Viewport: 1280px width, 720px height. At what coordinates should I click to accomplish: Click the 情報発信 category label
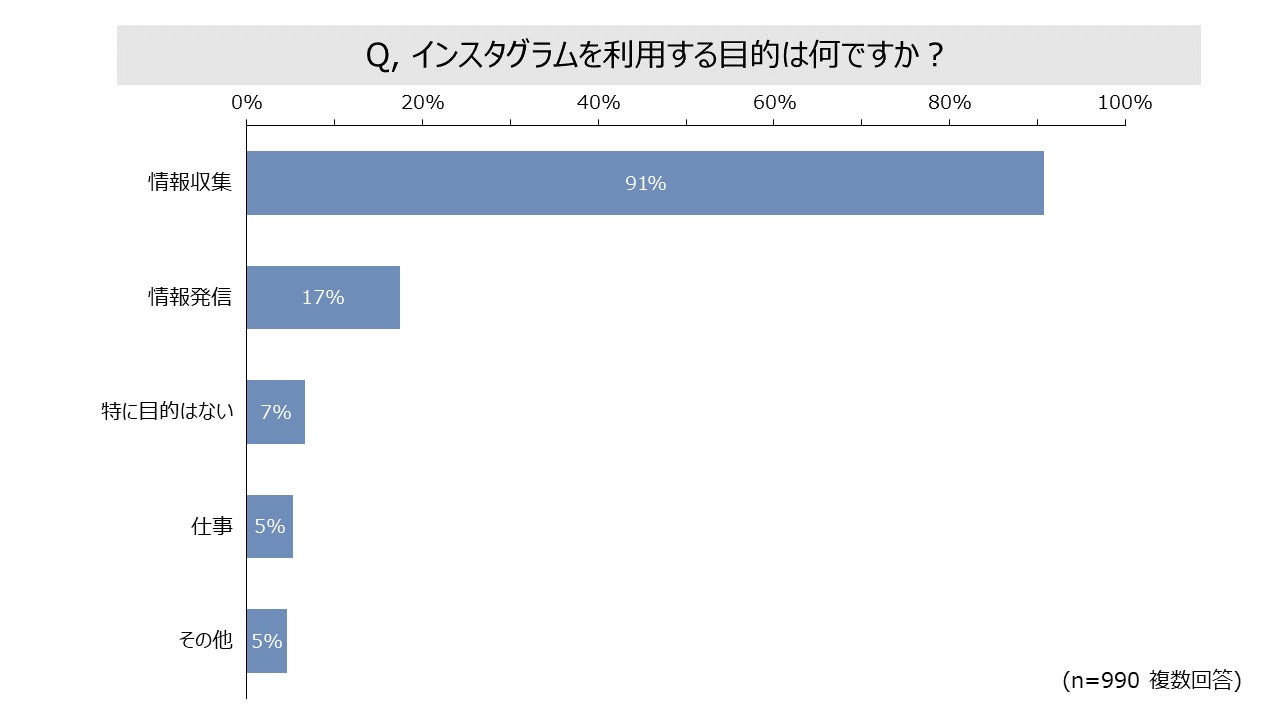point(190,297)
